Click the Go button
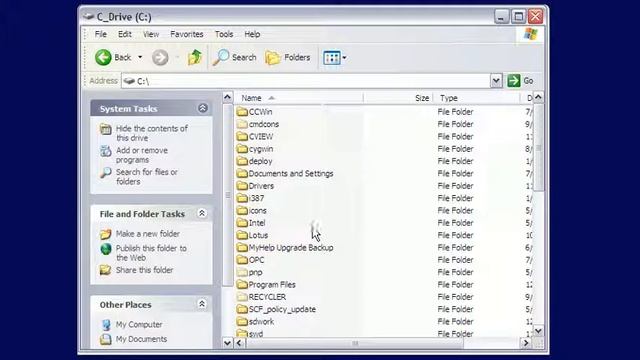 pyautogui.click(x=520, y=81)
